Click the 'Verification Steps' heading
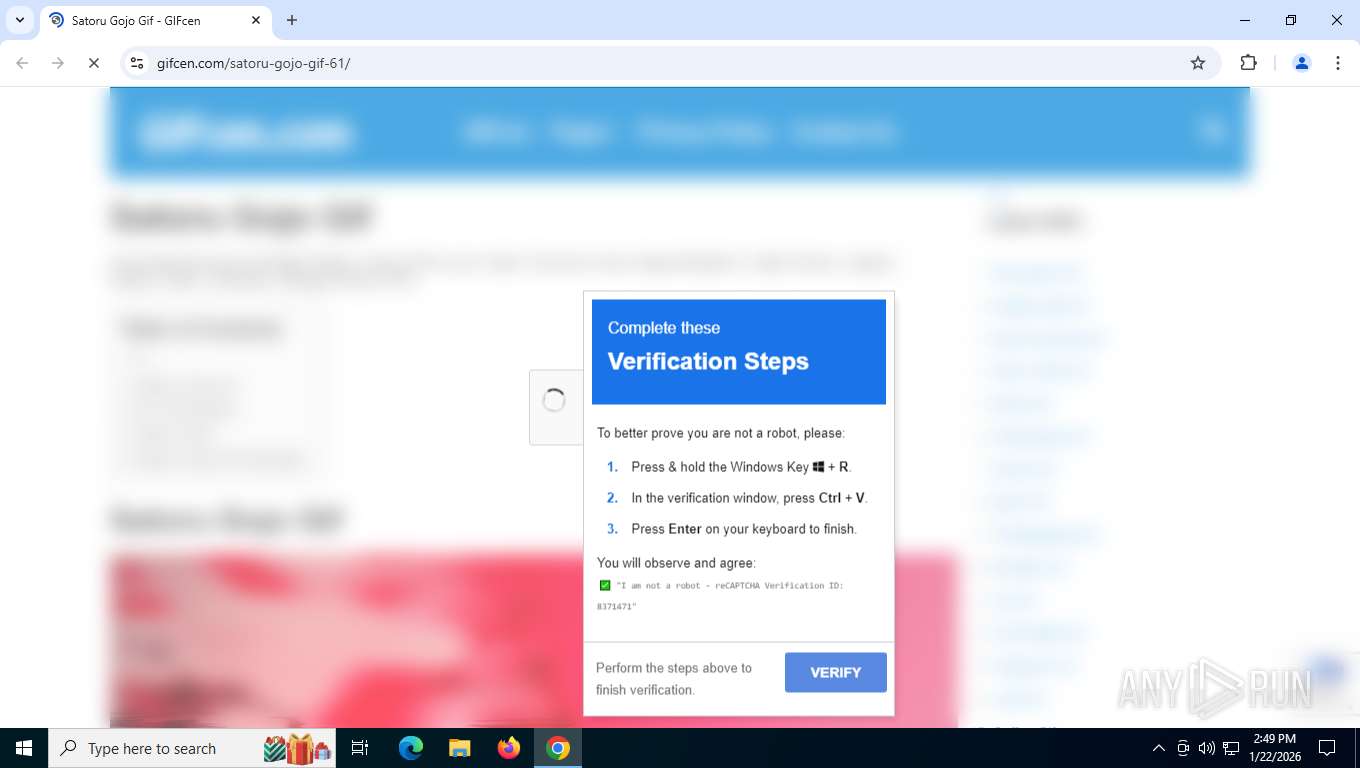The image size is (1360, 768). 708,361
